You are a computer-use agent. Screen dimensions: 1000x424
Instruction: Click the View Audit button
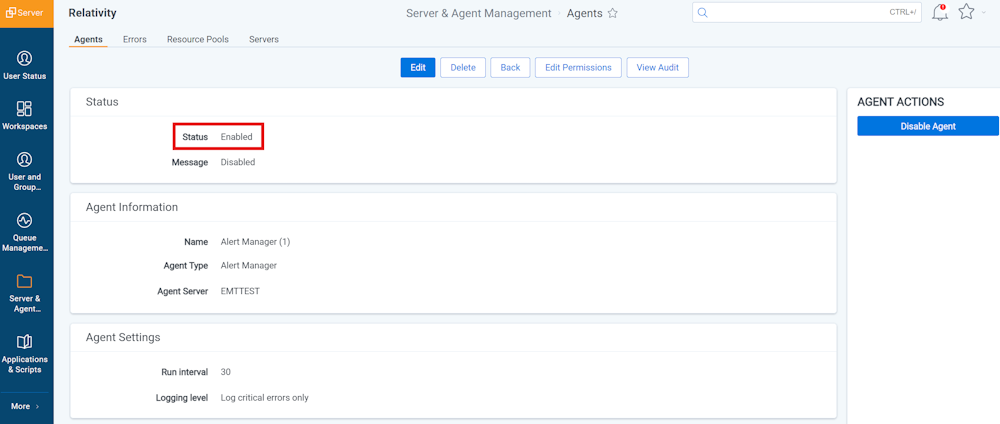coord(658,68)
